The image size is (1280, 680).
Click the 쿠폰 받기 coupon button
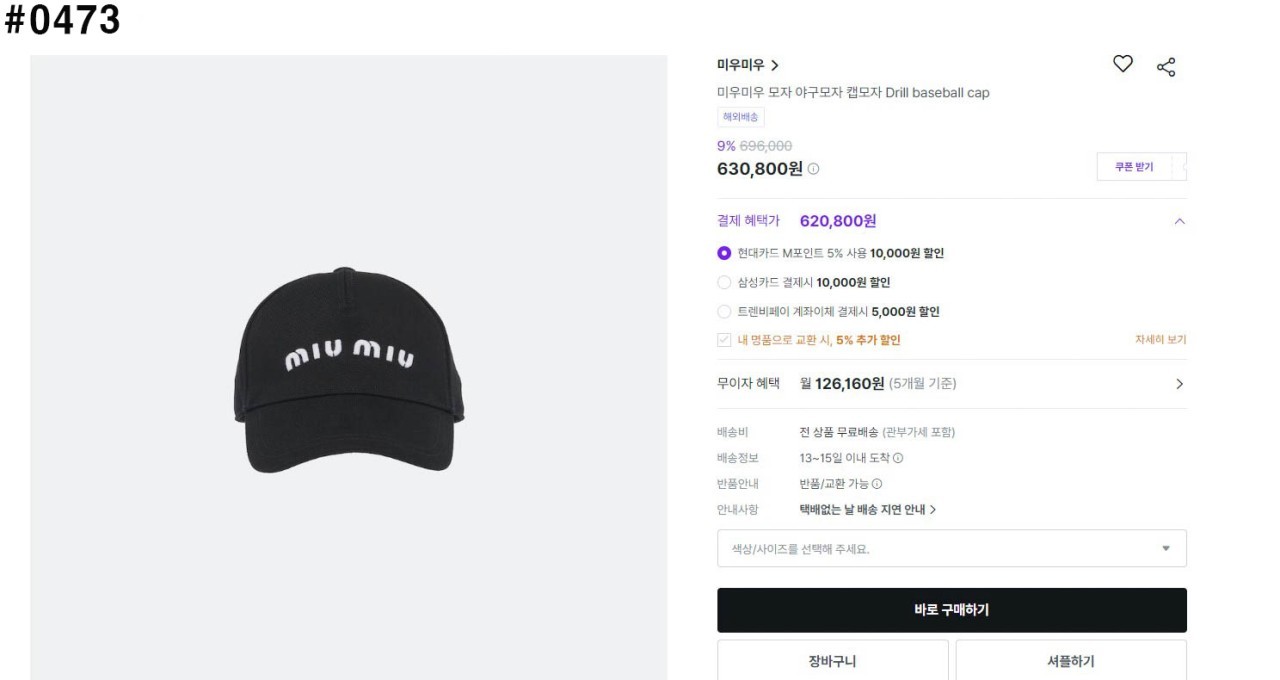[x=1134, y=167]
